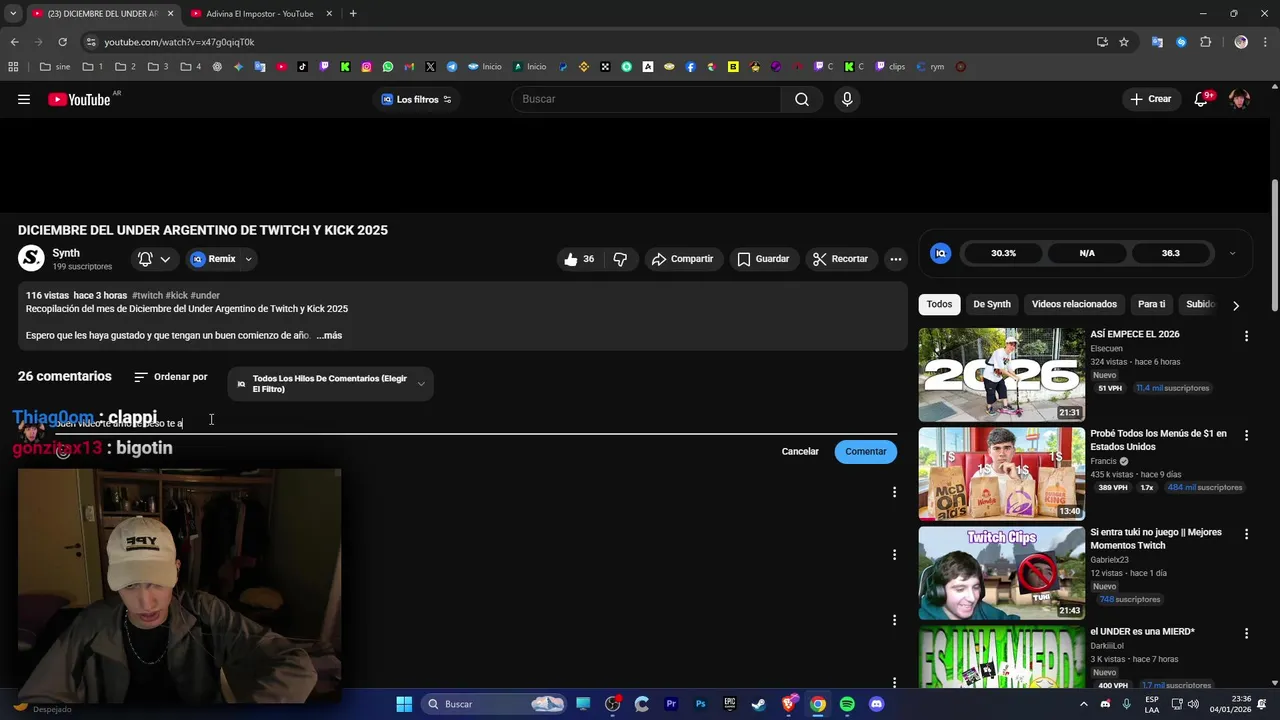
Task: Go back in browser history
Action: 14,42
